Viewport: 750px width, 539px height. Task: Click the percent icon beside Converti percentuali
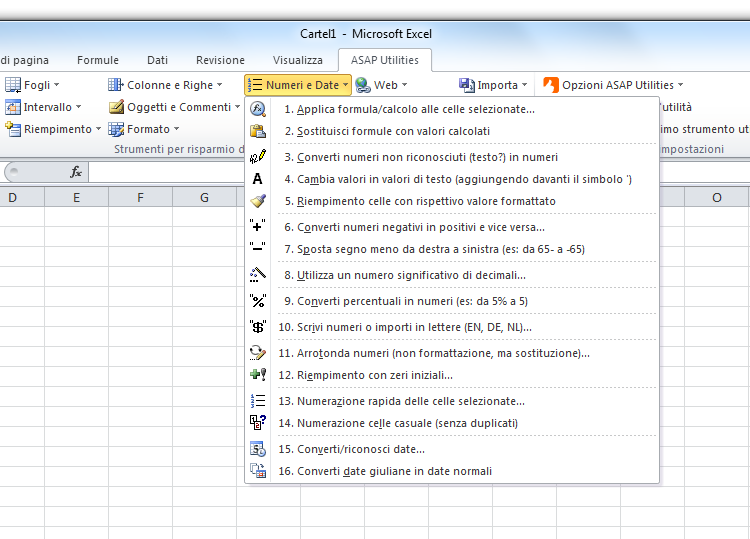pos(258,301)
